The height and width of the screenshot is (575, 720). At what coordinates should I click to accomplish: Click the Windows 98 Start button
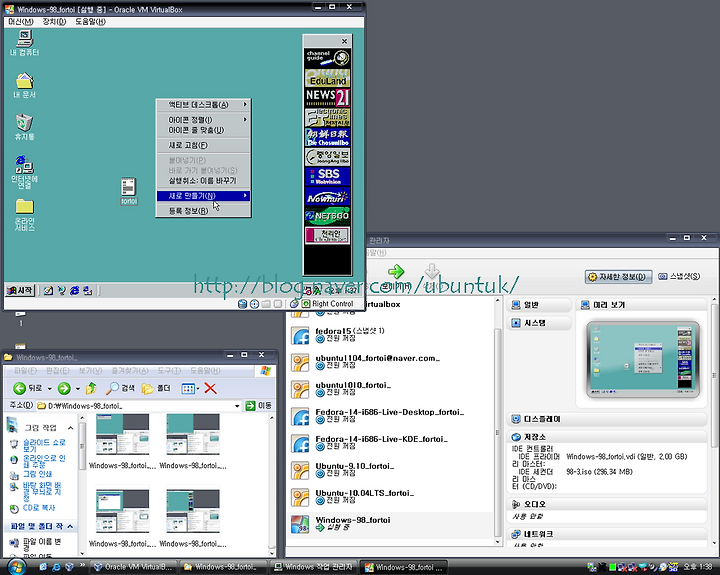[20, 290]
